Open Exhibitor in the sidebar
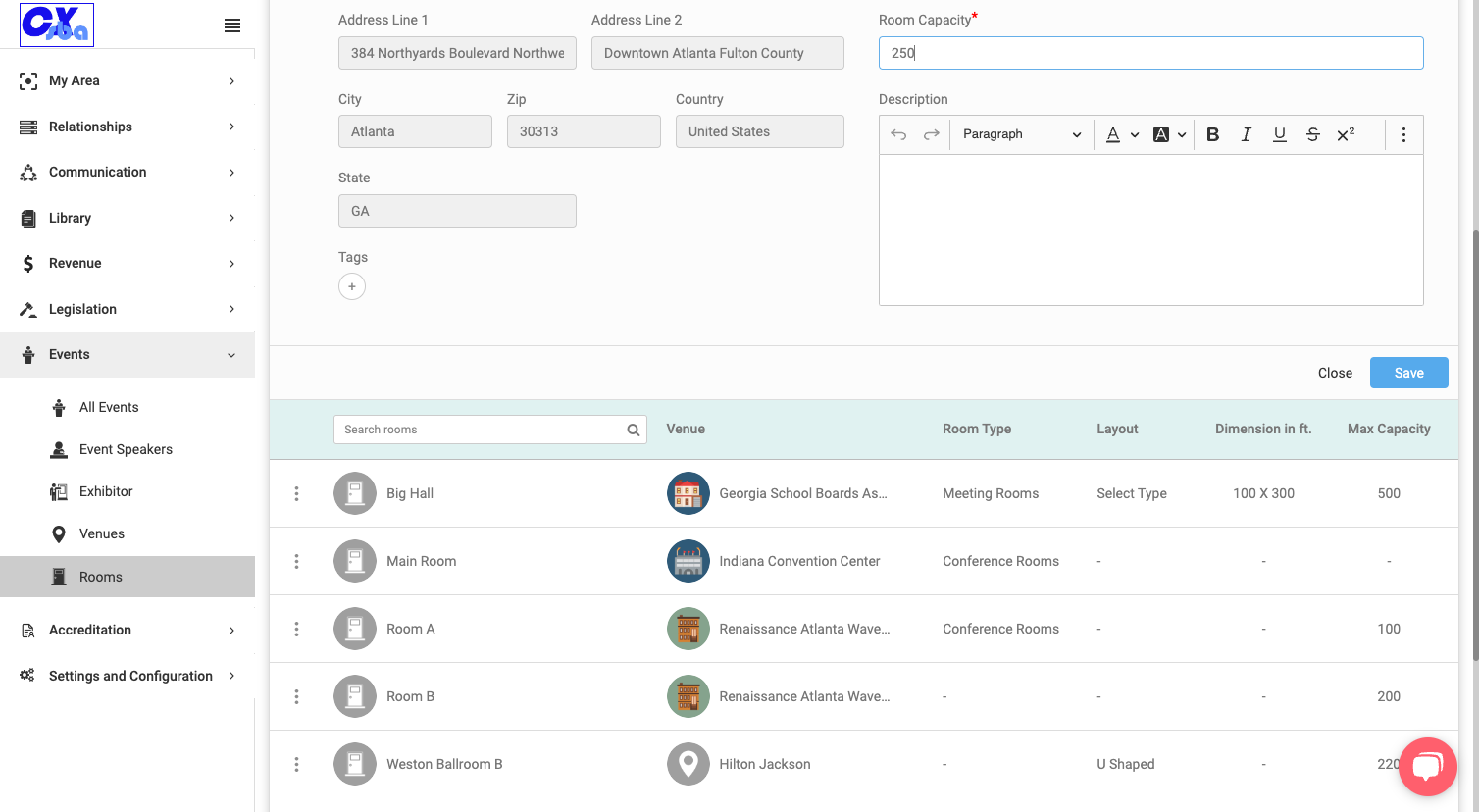This screenshot has height=812, width=1479. (106, 491)
